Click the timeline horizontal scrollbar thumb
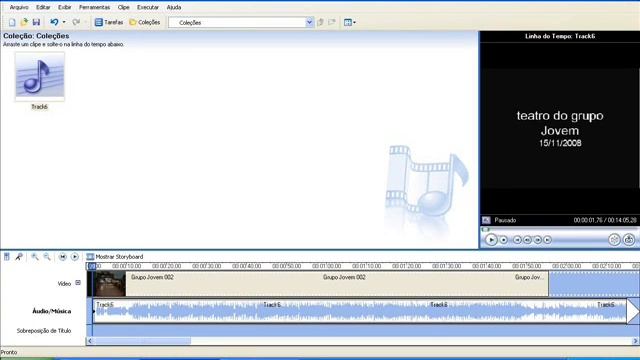The height and width of the screenshot is (360, 640). 142,341
